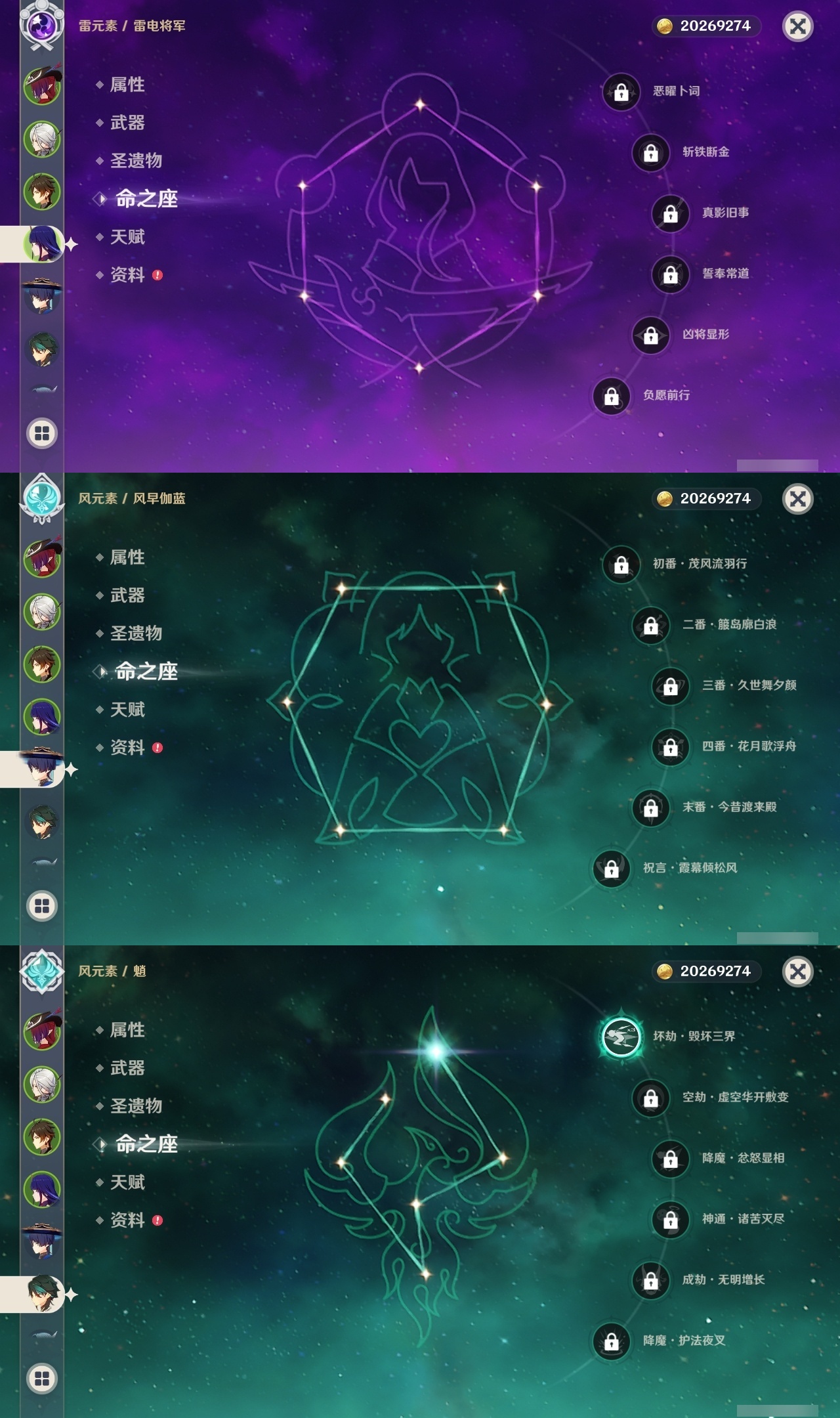Select the red-hat character portrait in top sidebar
The height and width of the screenshot is (1418, 840).
coord(43,86)
